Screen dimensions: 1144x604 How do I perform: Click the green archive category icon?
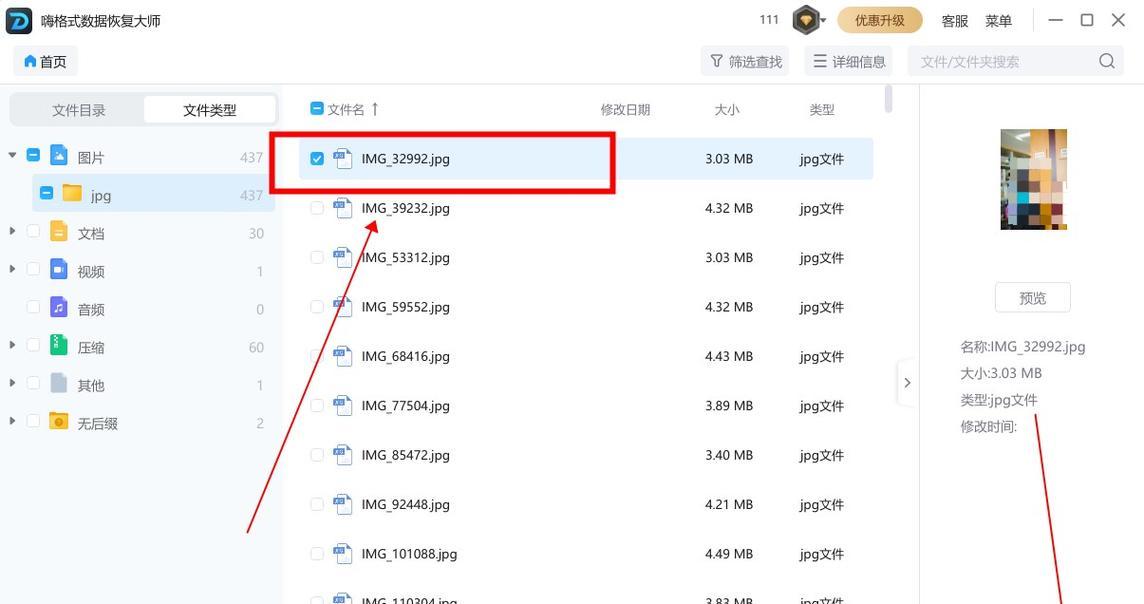point(59,345)
